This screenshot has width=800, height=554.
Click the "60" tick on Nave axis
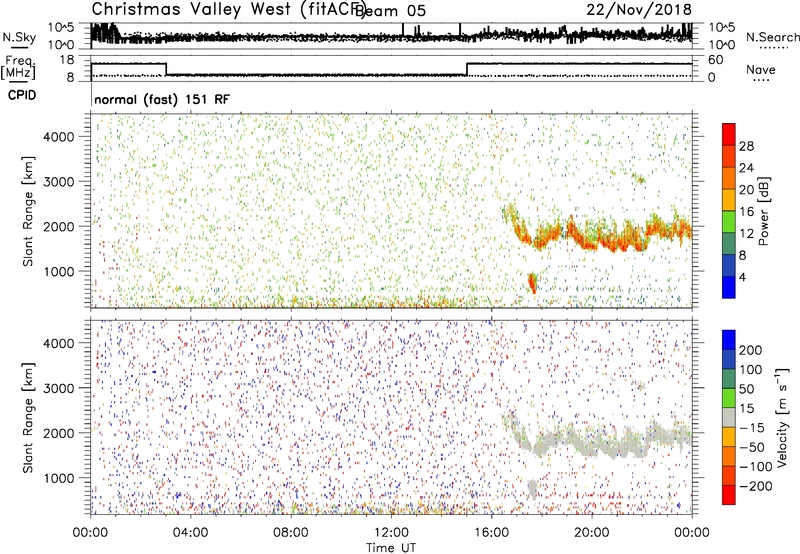coord(715,60)
